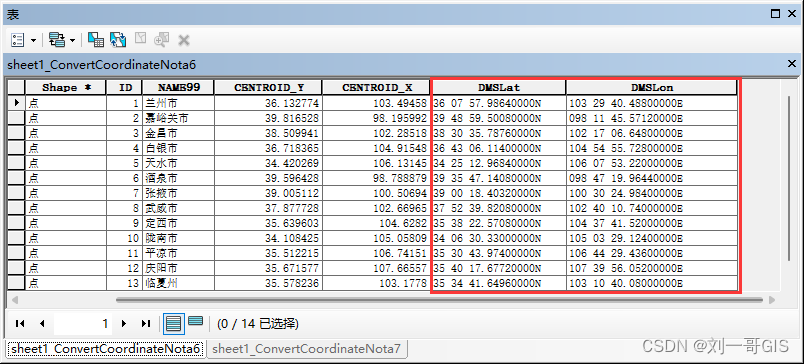Click the Delete Selected toolbar icon
This screenshot has height=364, width=804.
[184, 40]
